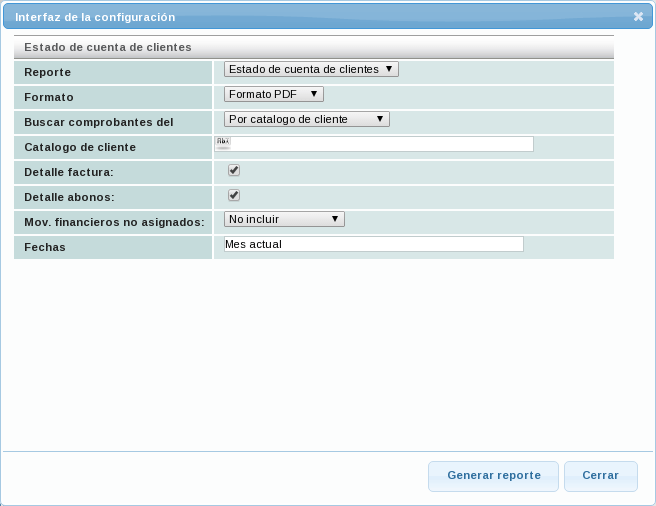Expand the Formato PDF dropdown

tap(273, 94)
